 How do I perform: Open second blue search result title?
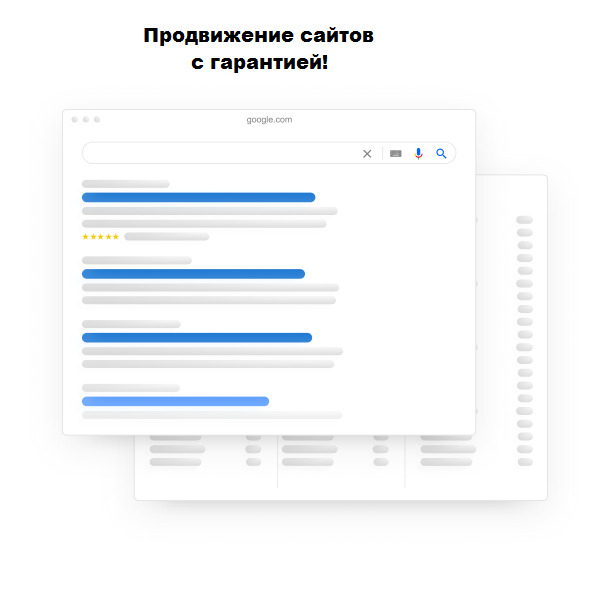pyautogui.click(x=193, y=274)
